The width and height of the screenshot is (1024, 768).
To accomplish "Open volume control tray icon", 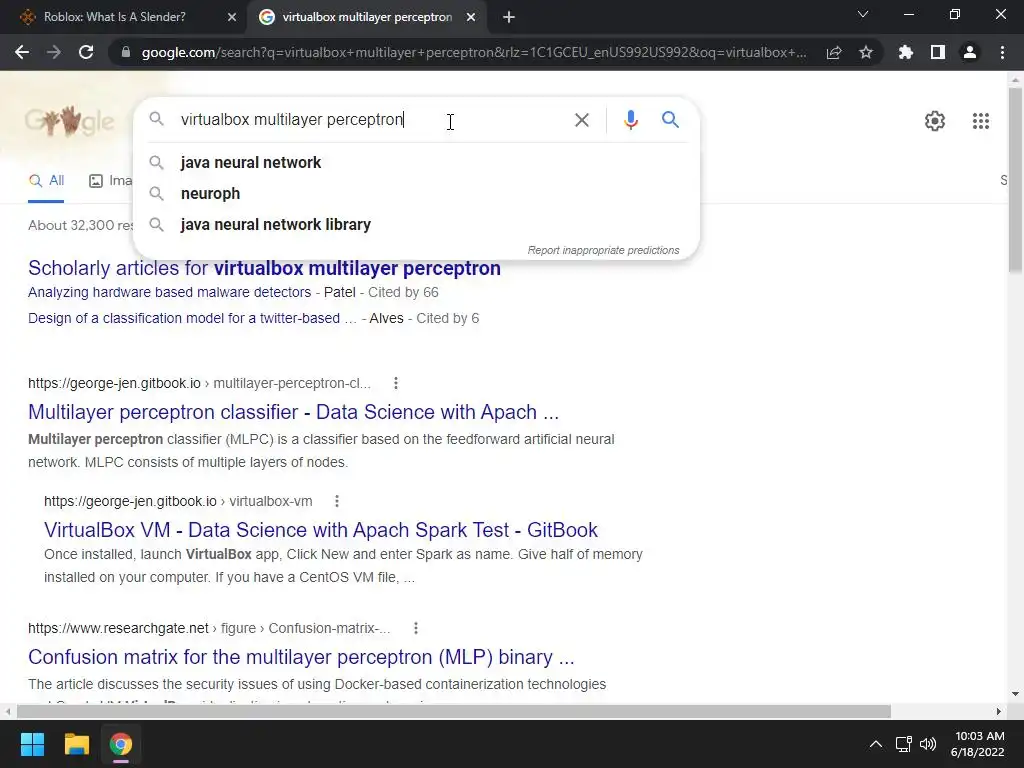I will coord(928,744).
